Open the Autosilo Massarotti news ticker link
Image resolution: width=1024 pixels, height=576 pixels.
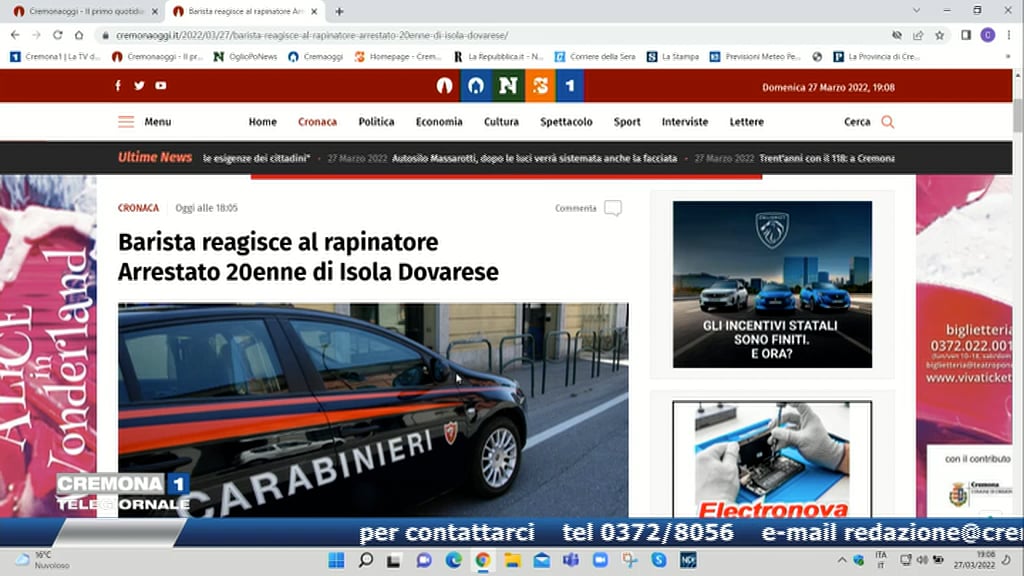(x=534, y=158)
